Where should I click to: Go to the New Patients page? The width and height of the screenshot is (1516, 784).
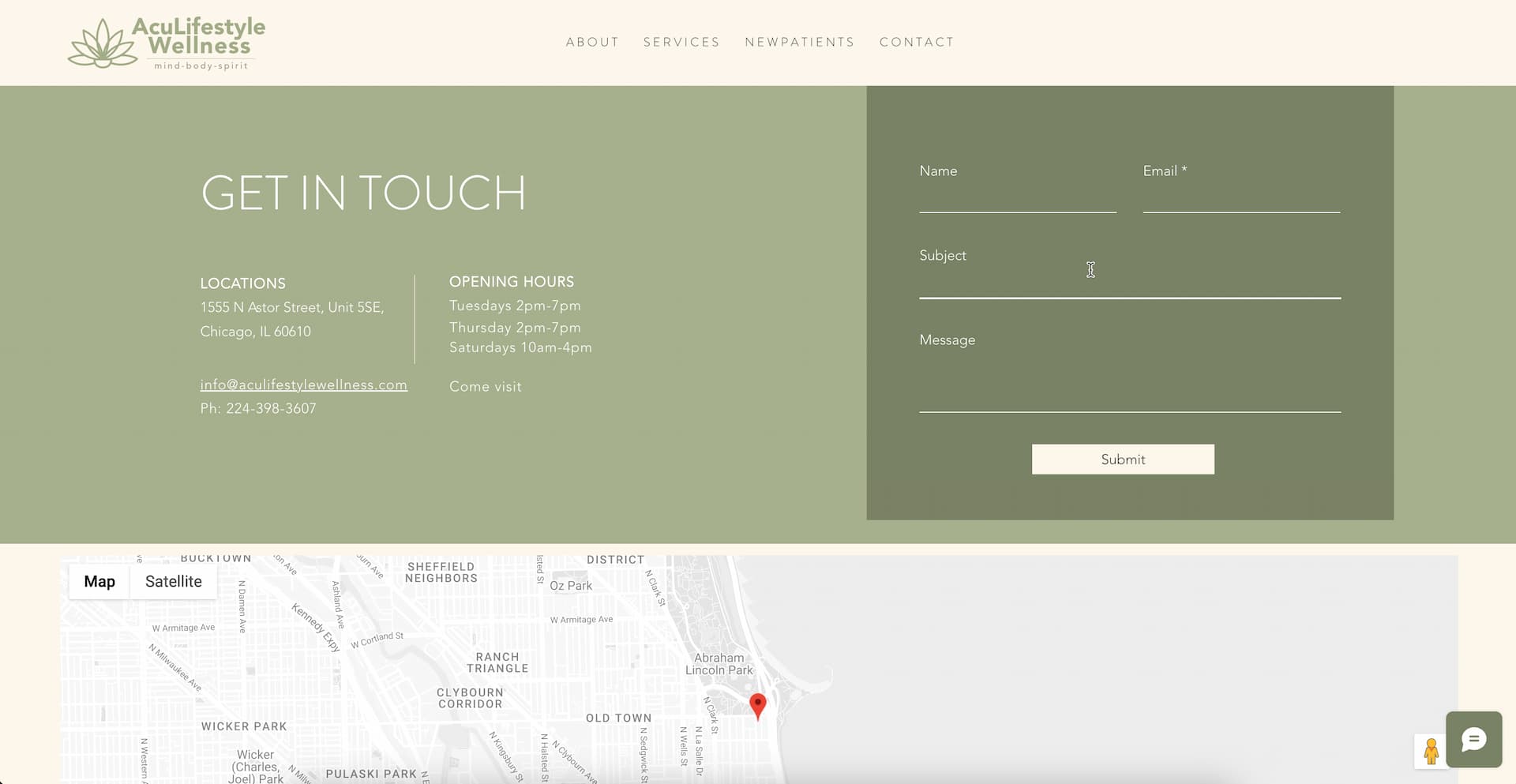coord(799,43)
